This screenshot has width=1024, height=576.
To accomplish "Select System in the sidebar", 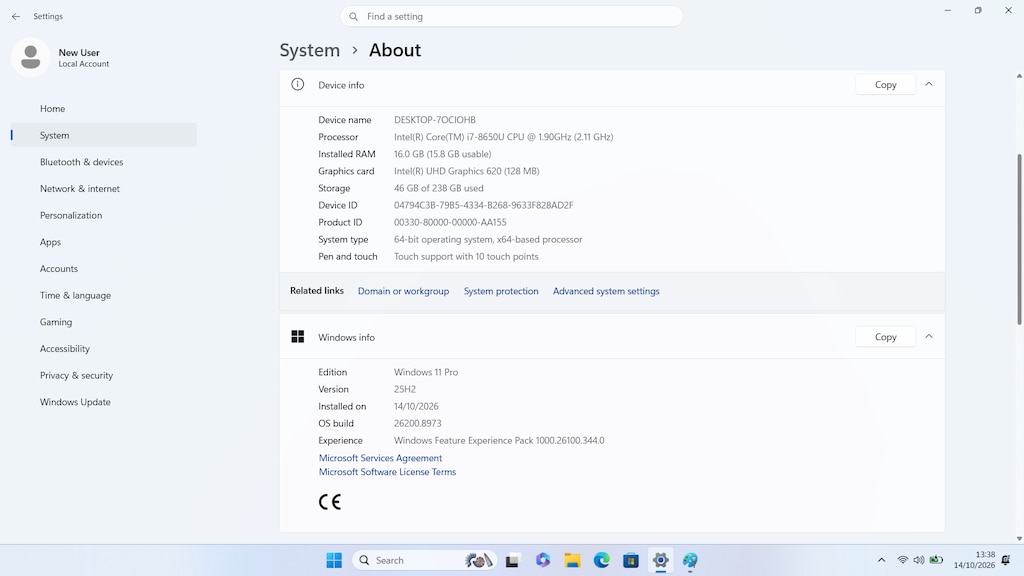I will coord(104,135).
